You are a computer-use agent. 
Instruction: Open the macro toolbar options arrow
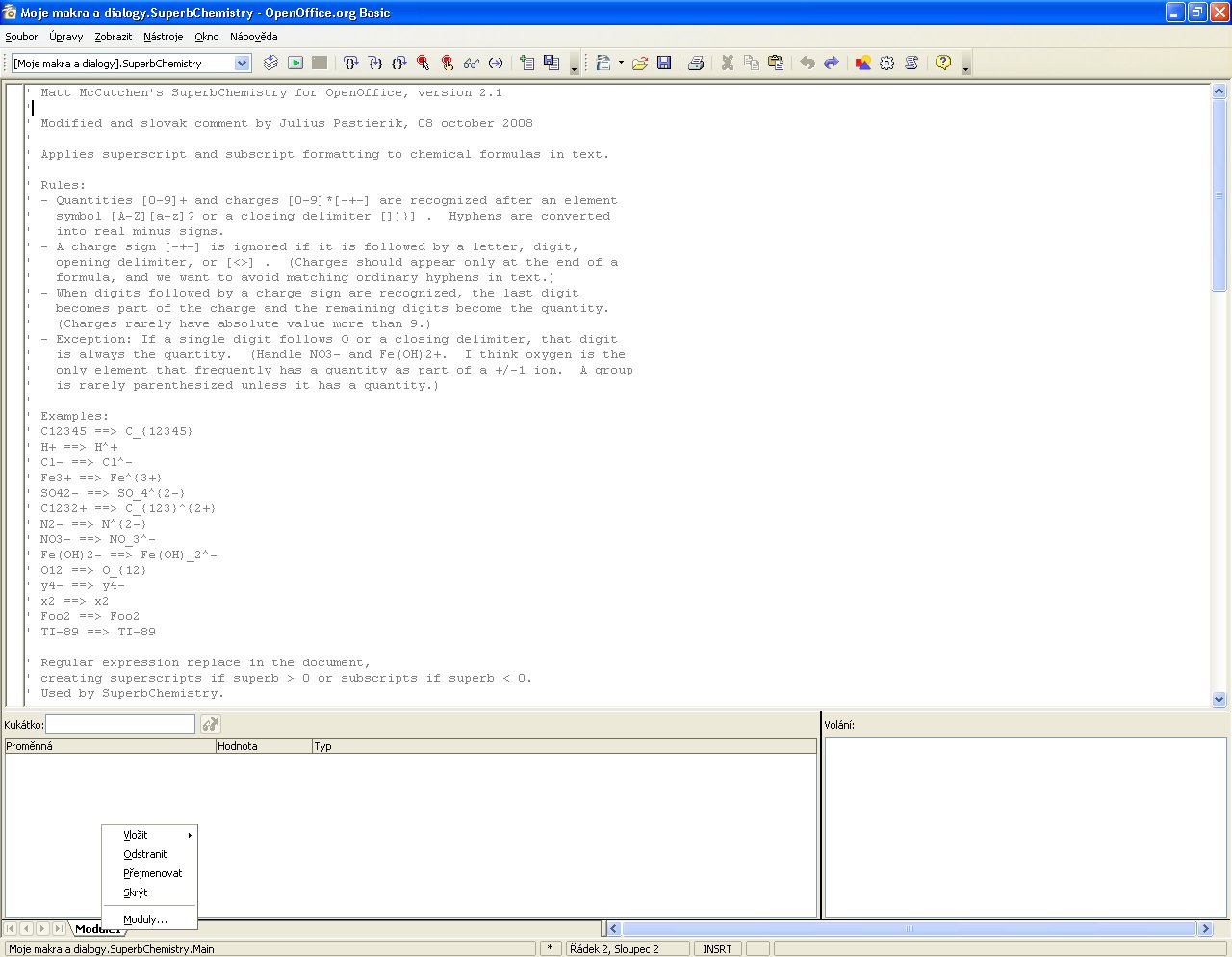(575, 64)
